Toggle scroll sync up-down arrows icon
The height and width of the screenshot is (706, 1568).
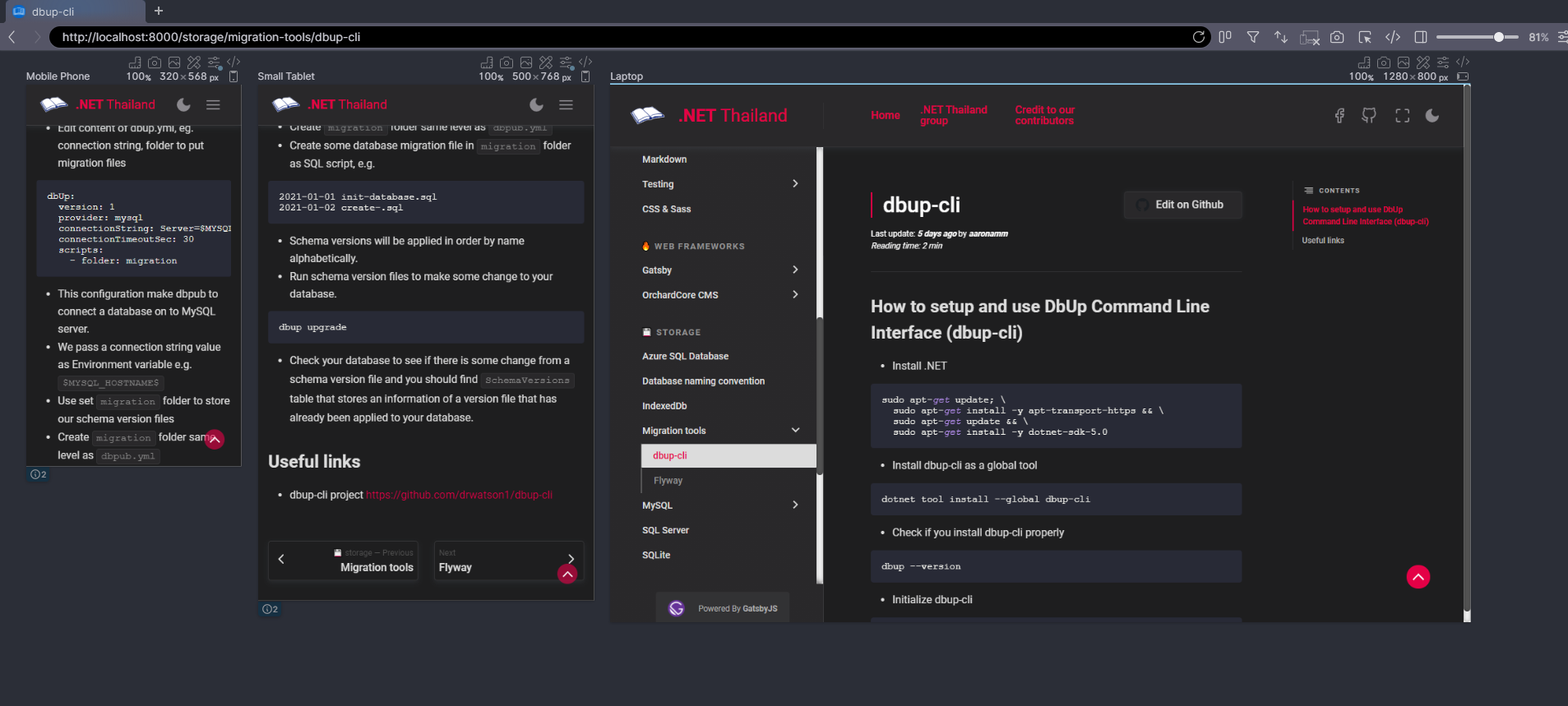(1281, 37)
